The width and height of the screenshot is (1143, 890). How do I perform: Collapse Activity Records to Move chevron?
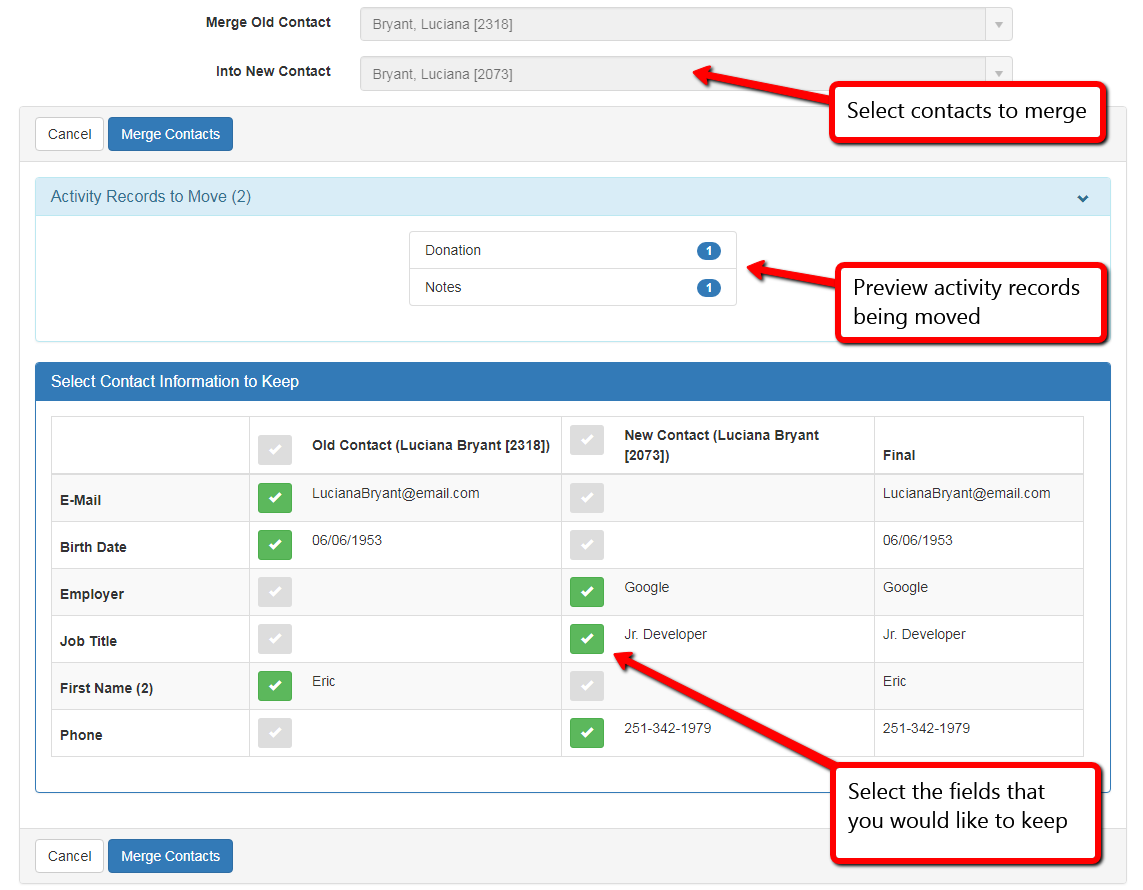click(x=1082, y=198)
